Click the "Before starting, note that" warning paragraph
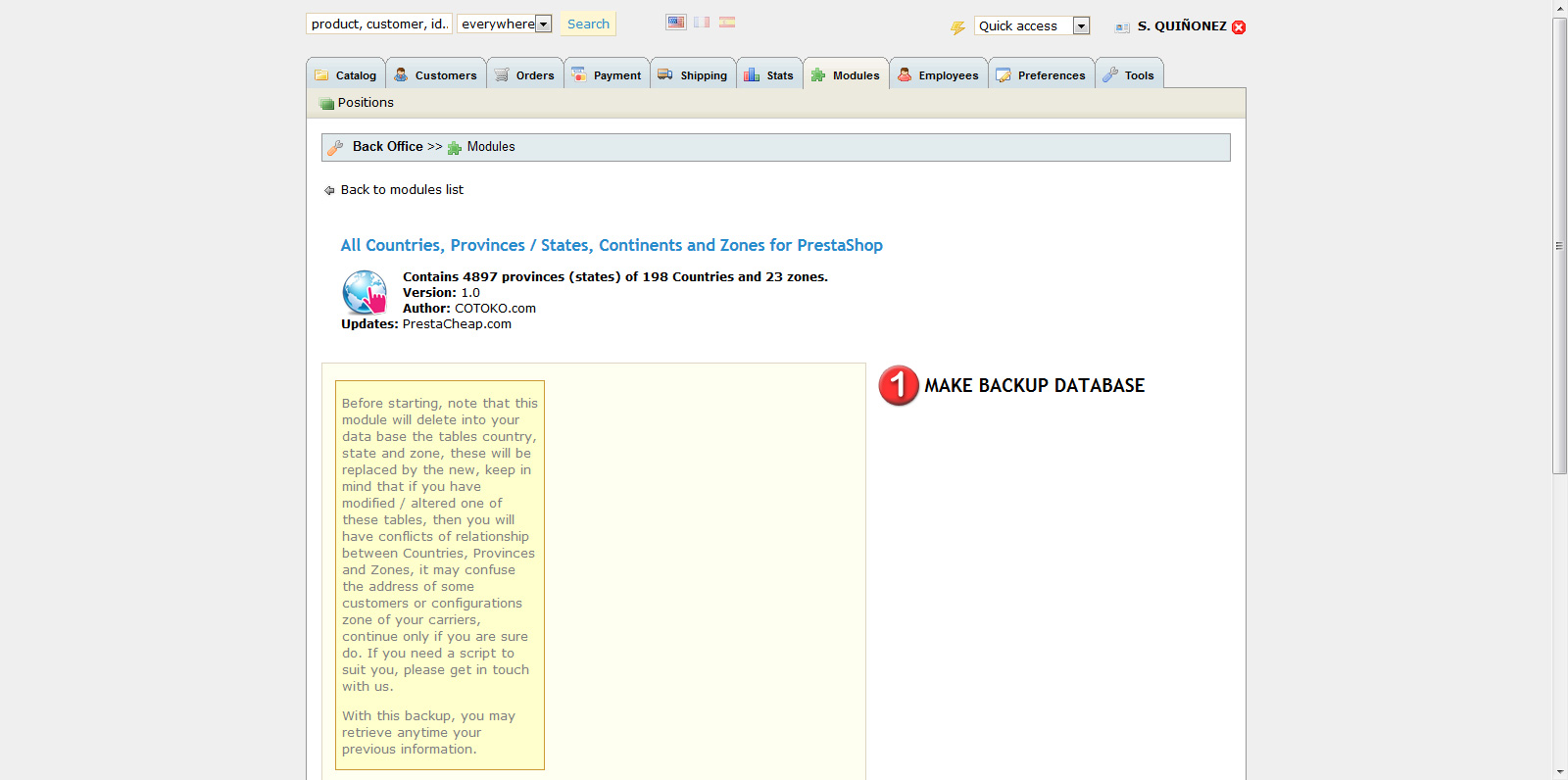This screenshot has height=780, width=1568. click(439, 545)
